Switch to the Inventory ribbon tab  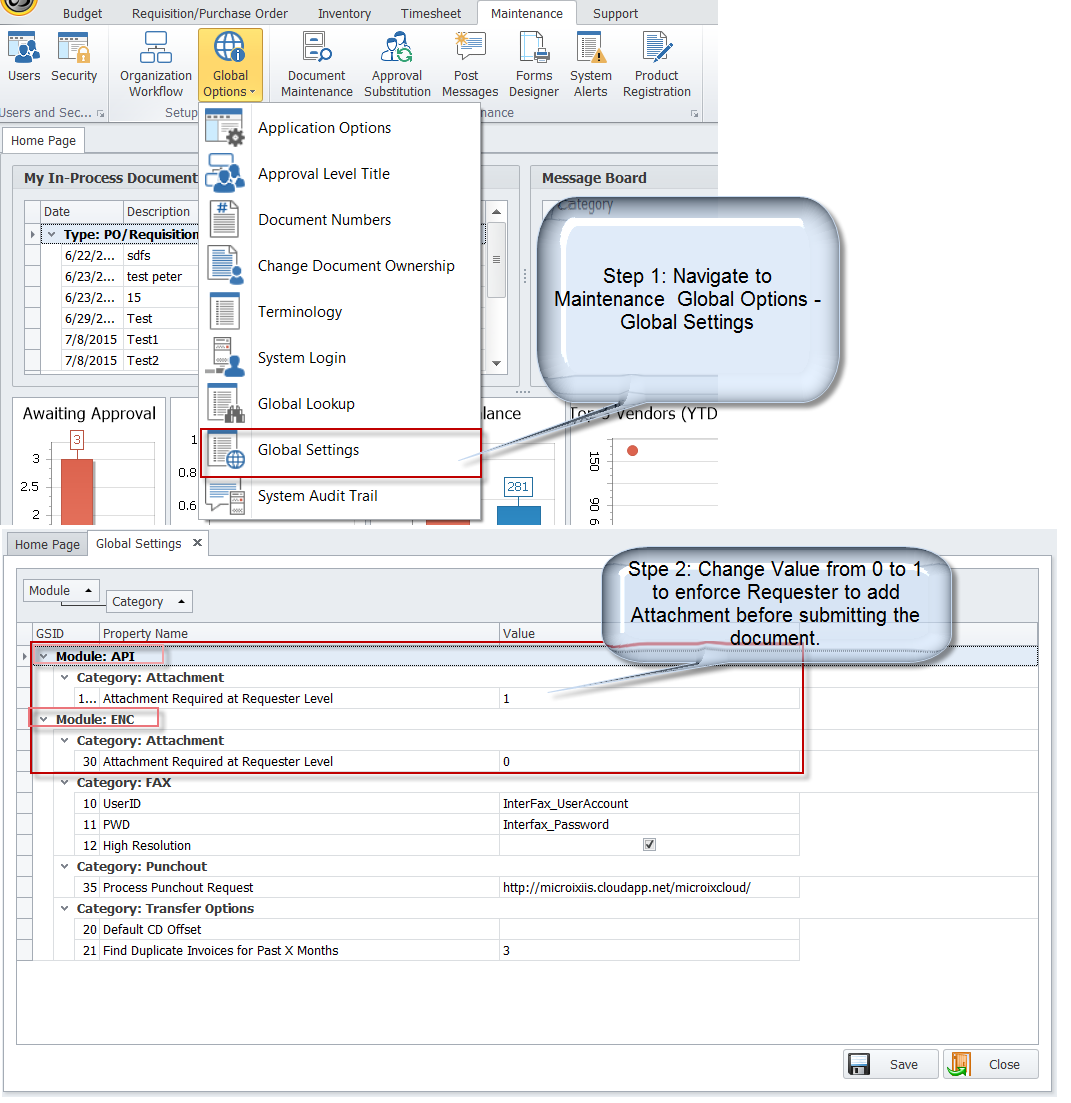point(344,14)
